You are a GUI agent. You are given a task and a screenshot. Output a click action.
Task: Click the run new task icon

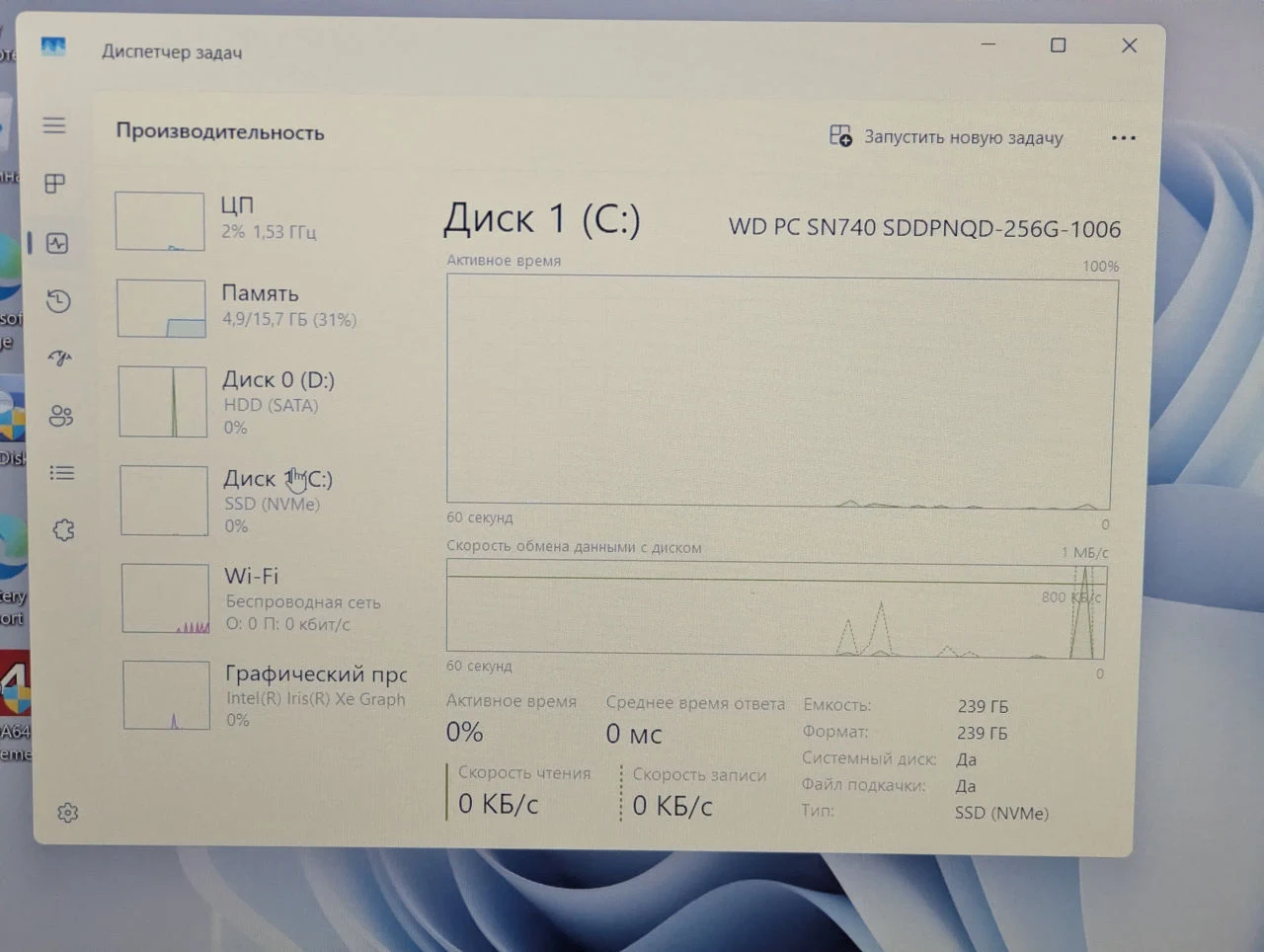click(840, 135)
